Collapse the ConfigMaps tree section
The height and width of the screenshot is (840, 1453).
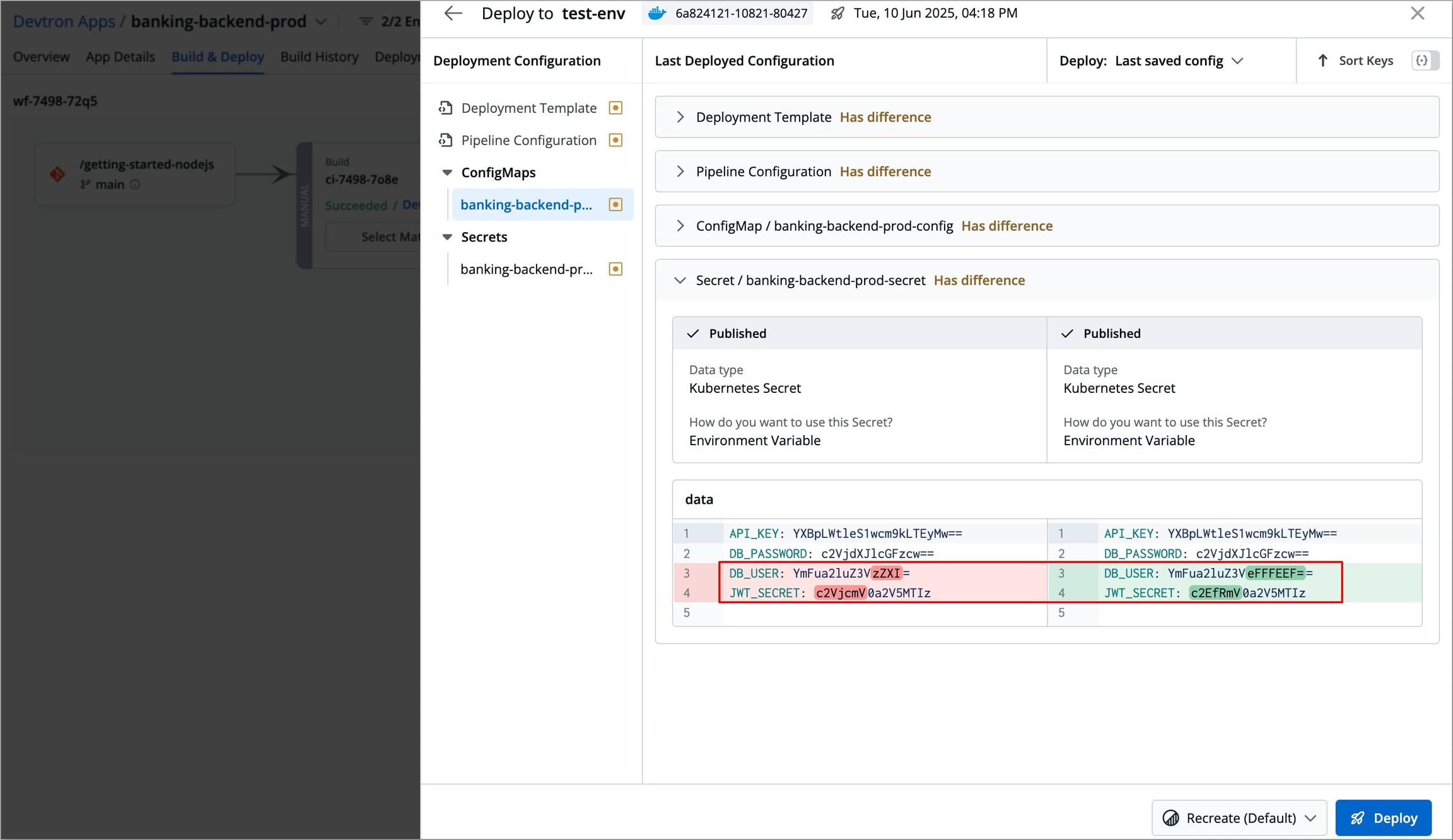(x=447, y=172)
